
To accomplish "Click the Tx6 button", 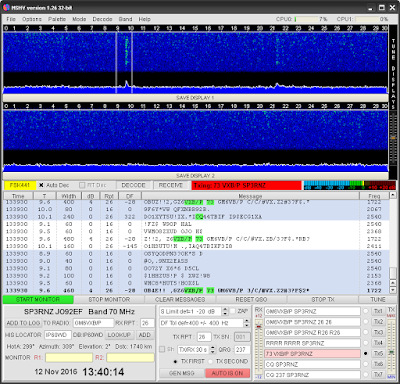I will [378, 364].
